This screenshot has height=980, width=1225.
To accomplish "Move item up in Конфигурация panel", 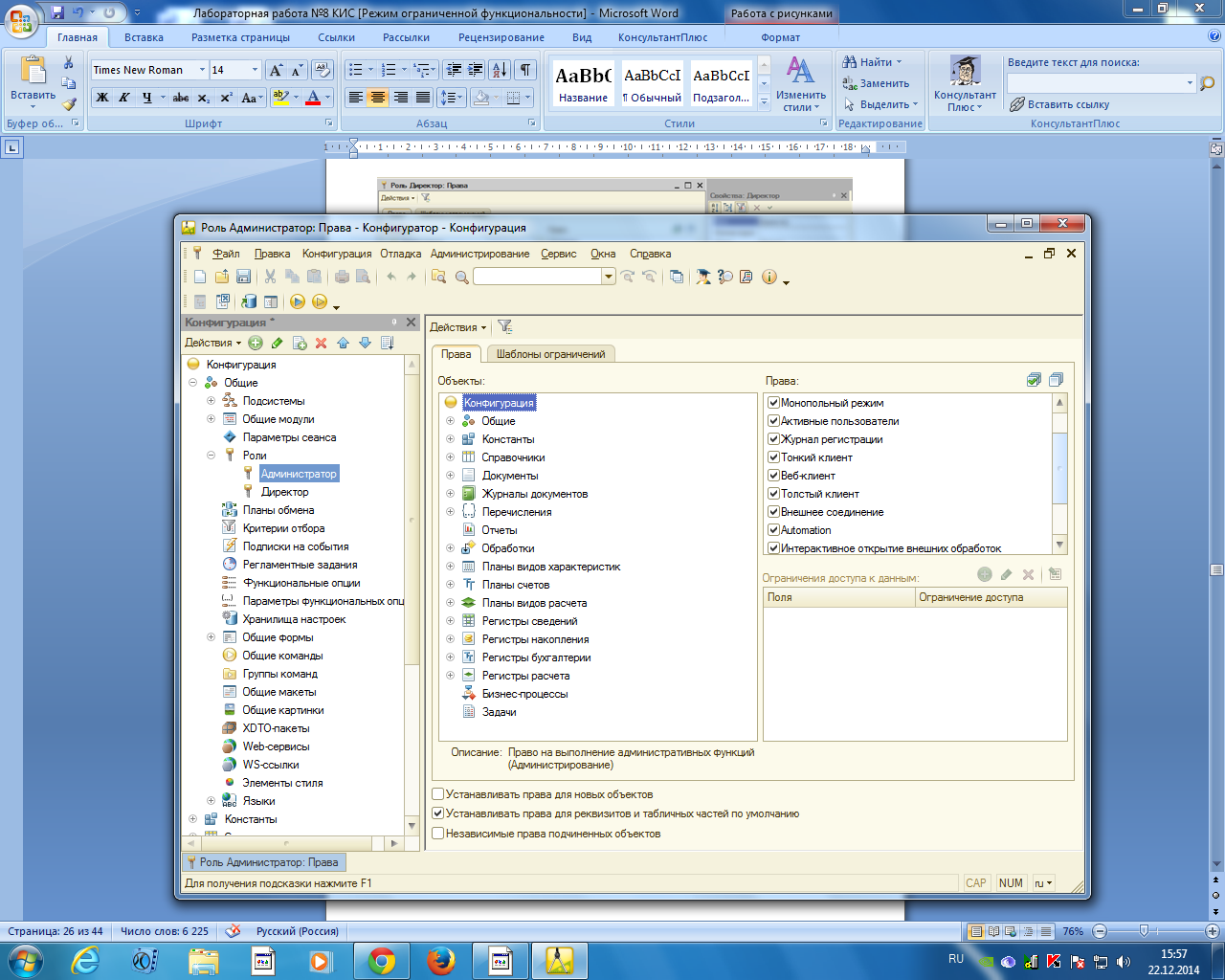I will pos(343,343).
